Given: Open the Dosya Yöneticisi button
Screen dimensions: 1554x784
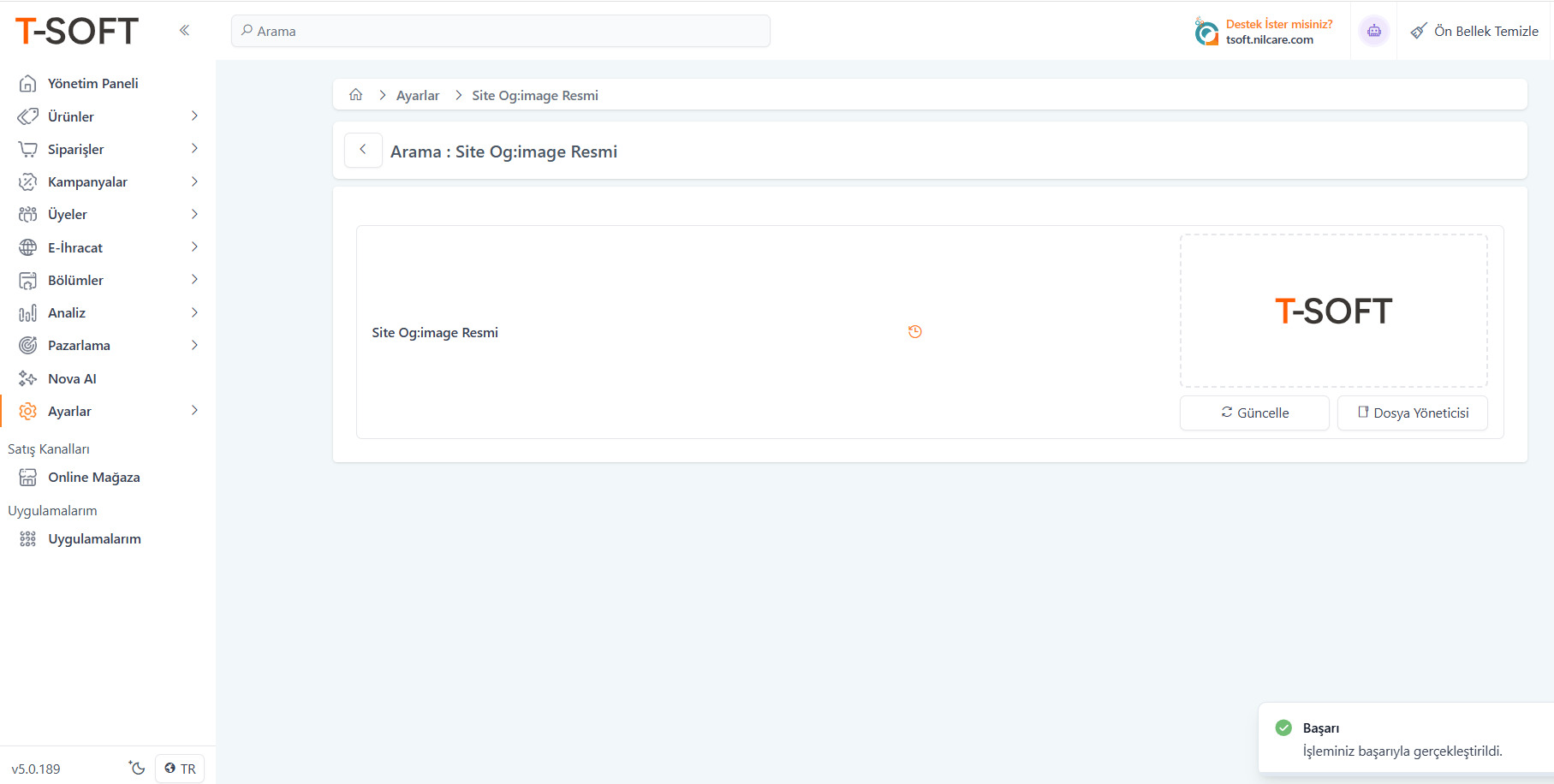Looking at the screenshot, I should (1413, 413).
